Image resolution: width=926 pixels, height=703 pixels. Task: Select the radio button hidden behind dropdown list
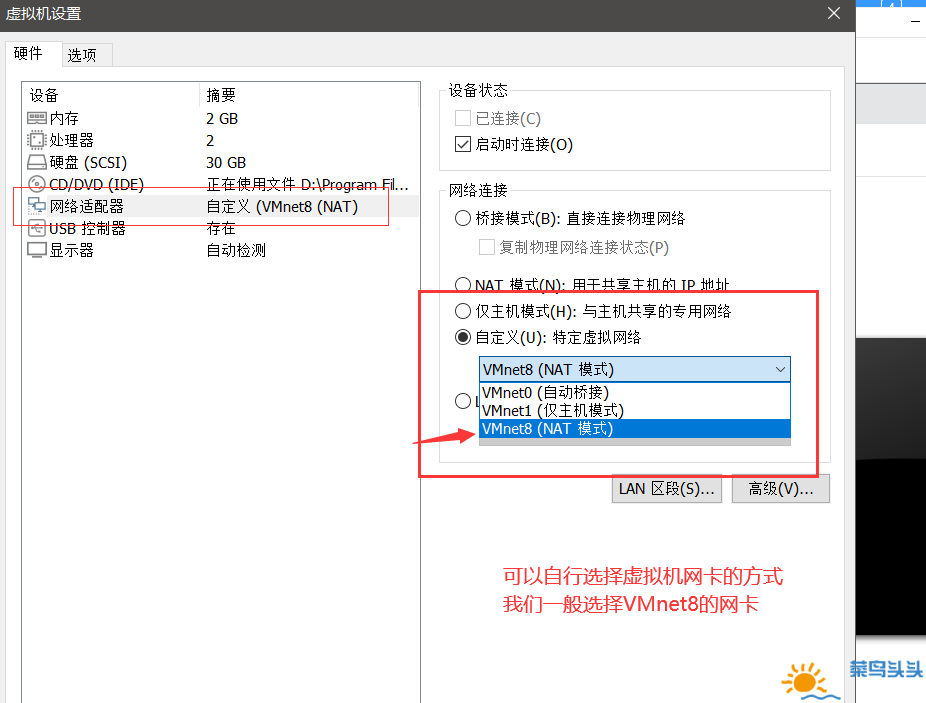coord(462,401)
